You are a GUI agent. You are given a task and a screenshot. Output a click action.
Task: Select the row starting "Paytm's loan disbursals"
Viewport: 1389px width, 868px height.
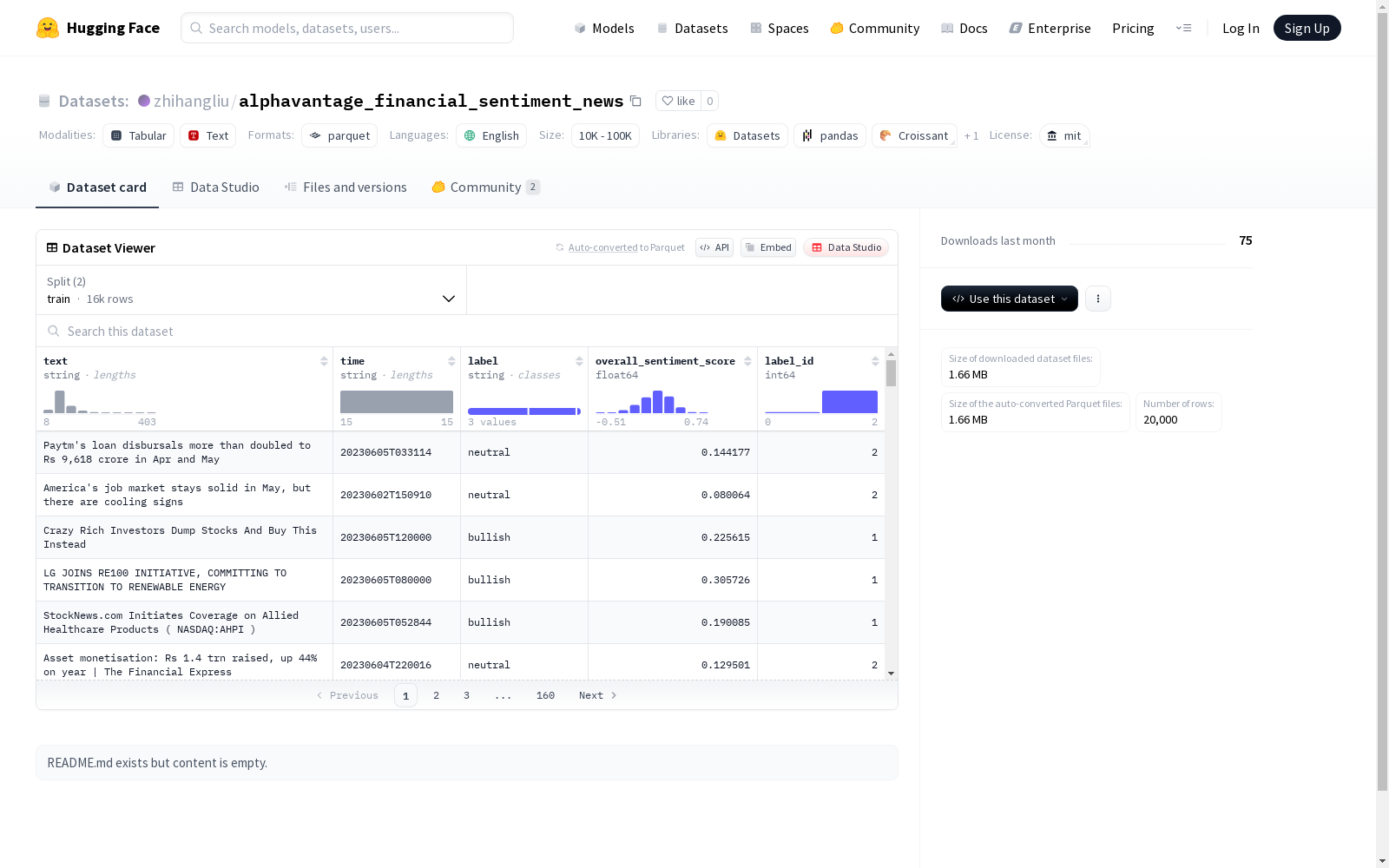tap(460, 452)
